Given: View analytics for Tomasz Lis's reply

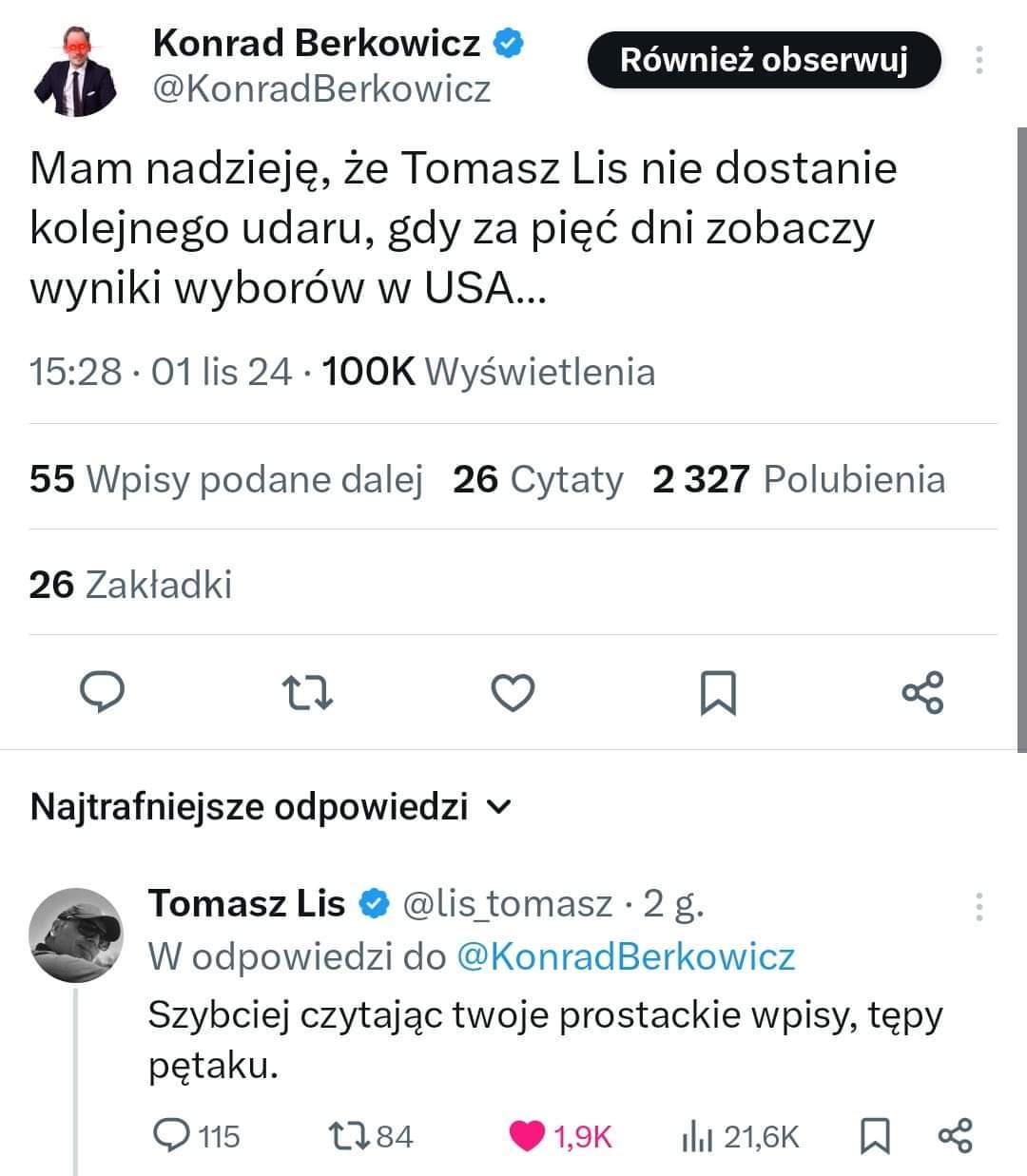Looking at the screenshot, I should click(697, 1135).
